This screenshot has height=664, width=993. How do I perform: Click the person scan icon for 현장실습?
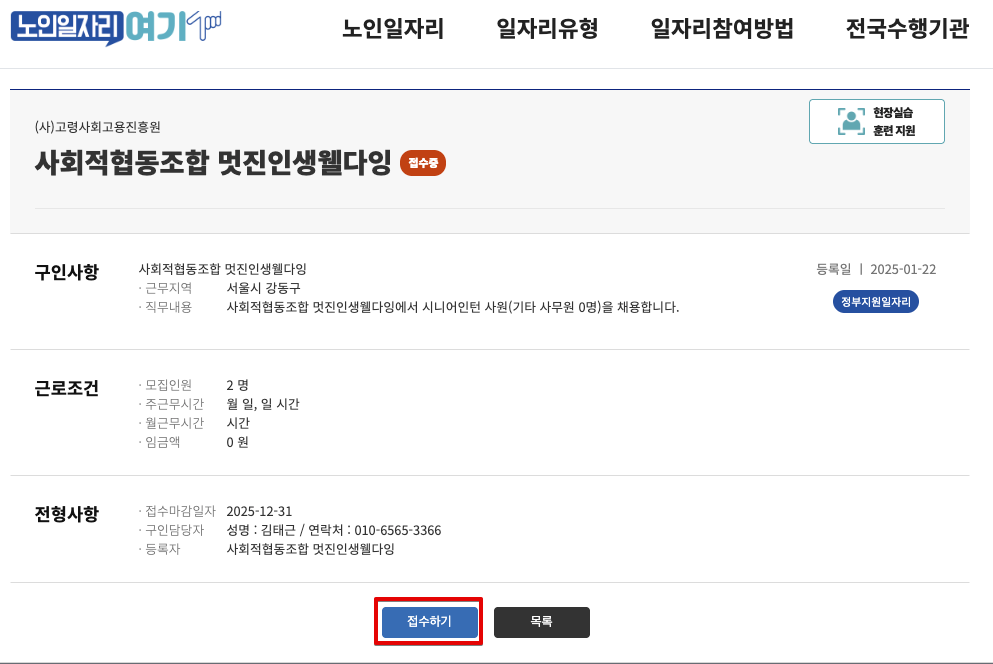point(853,121)
